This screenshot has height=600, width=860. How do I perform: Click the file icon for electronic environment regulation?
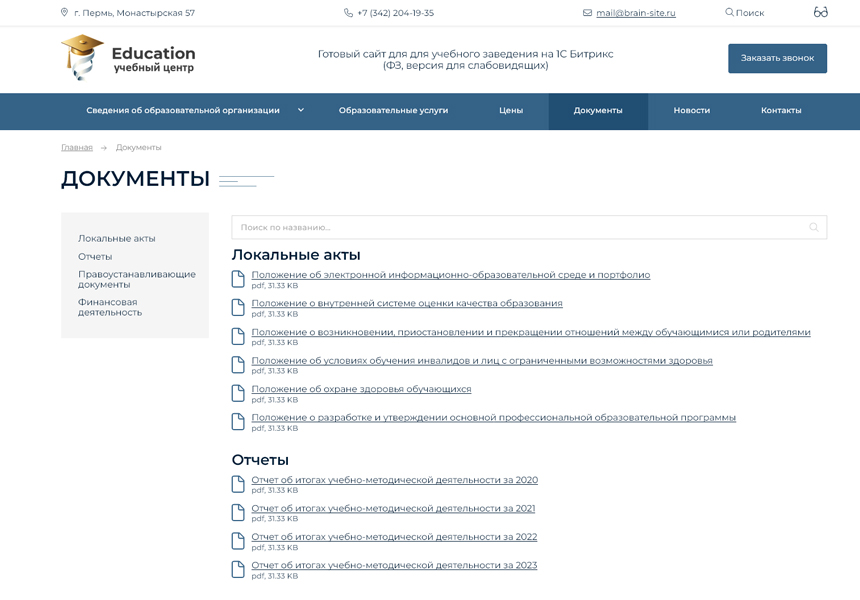[238, 279]
